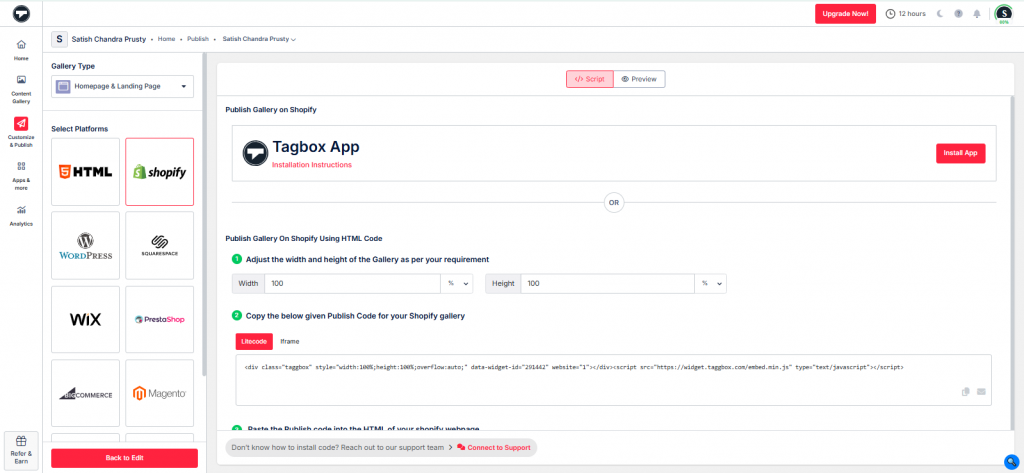1024x473 pixels.
Task: Open the Gallery Type dropdown
Action: [122, 86]
